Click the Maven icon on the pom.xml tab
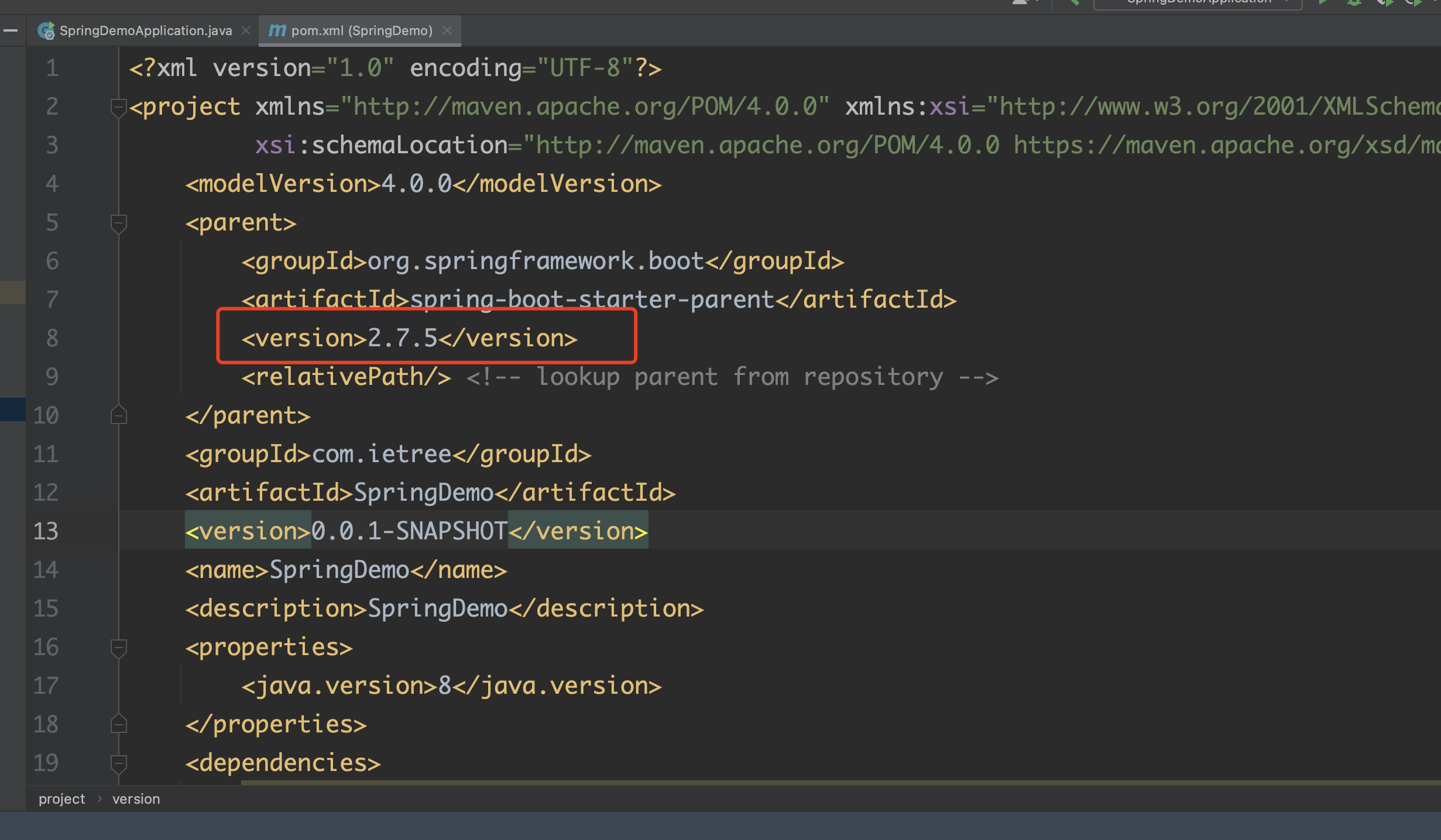This screenshot has height=840, width=1441. 277,30
